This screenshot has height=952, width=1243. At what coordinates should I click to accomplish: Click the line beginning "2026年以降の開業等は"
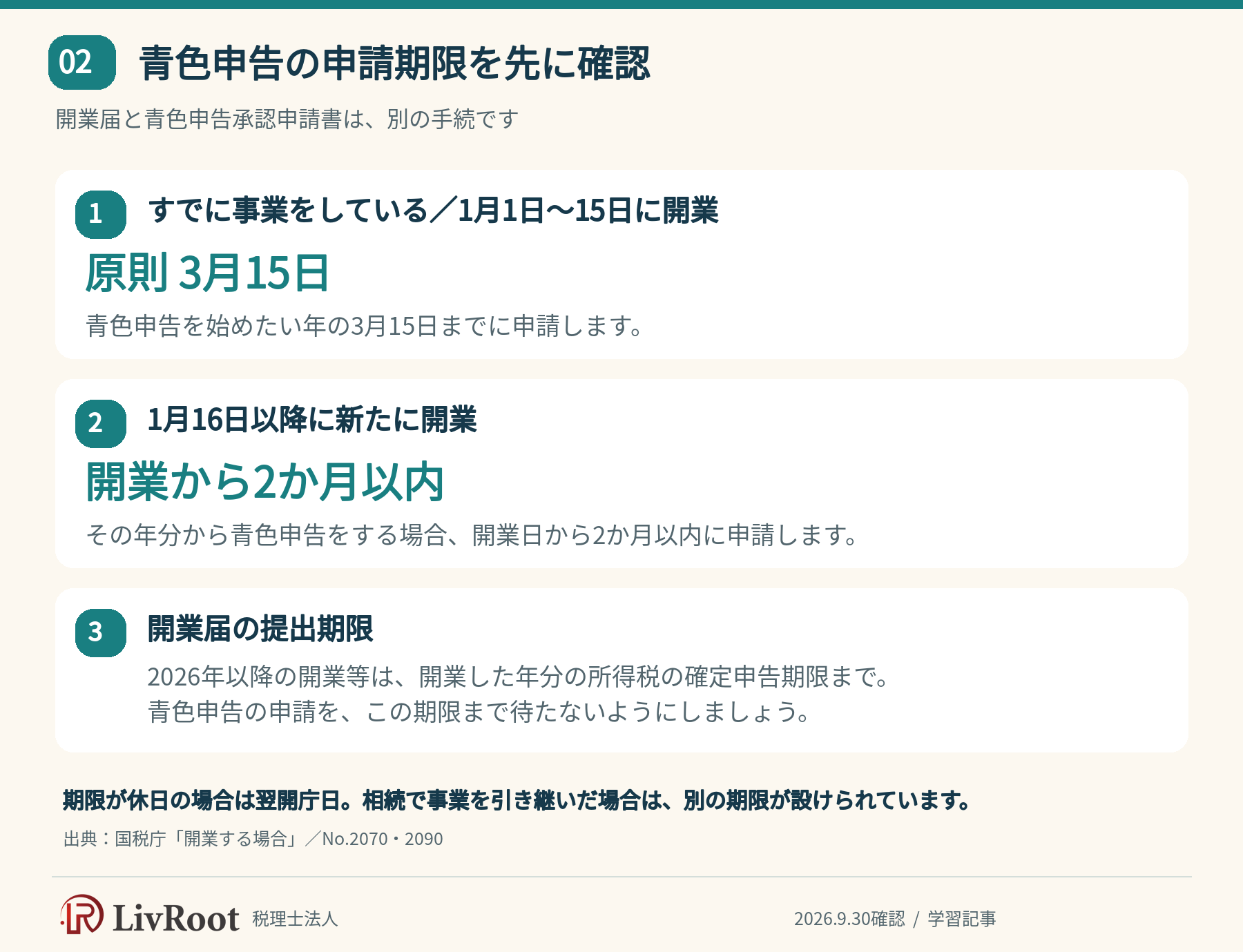(x=519, y=677)
